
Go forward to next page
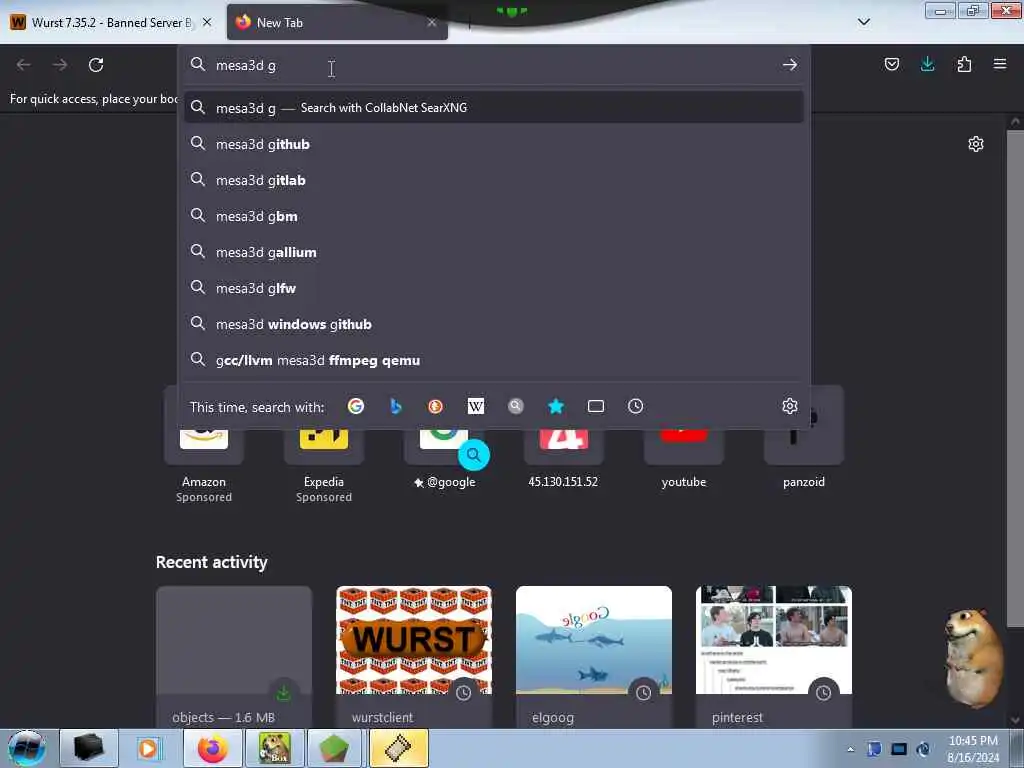60,65
